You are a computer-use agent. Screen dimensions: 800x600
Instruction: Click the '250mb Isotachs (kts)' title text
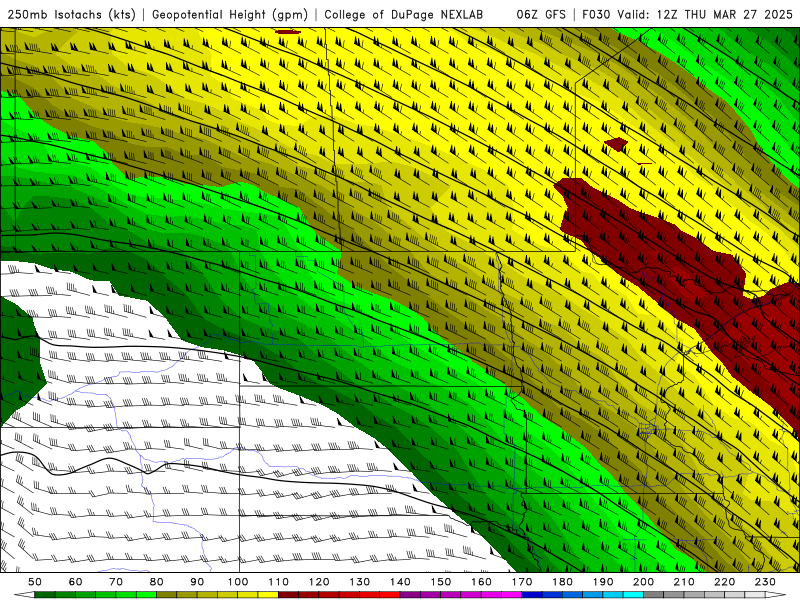click(71, 15)
